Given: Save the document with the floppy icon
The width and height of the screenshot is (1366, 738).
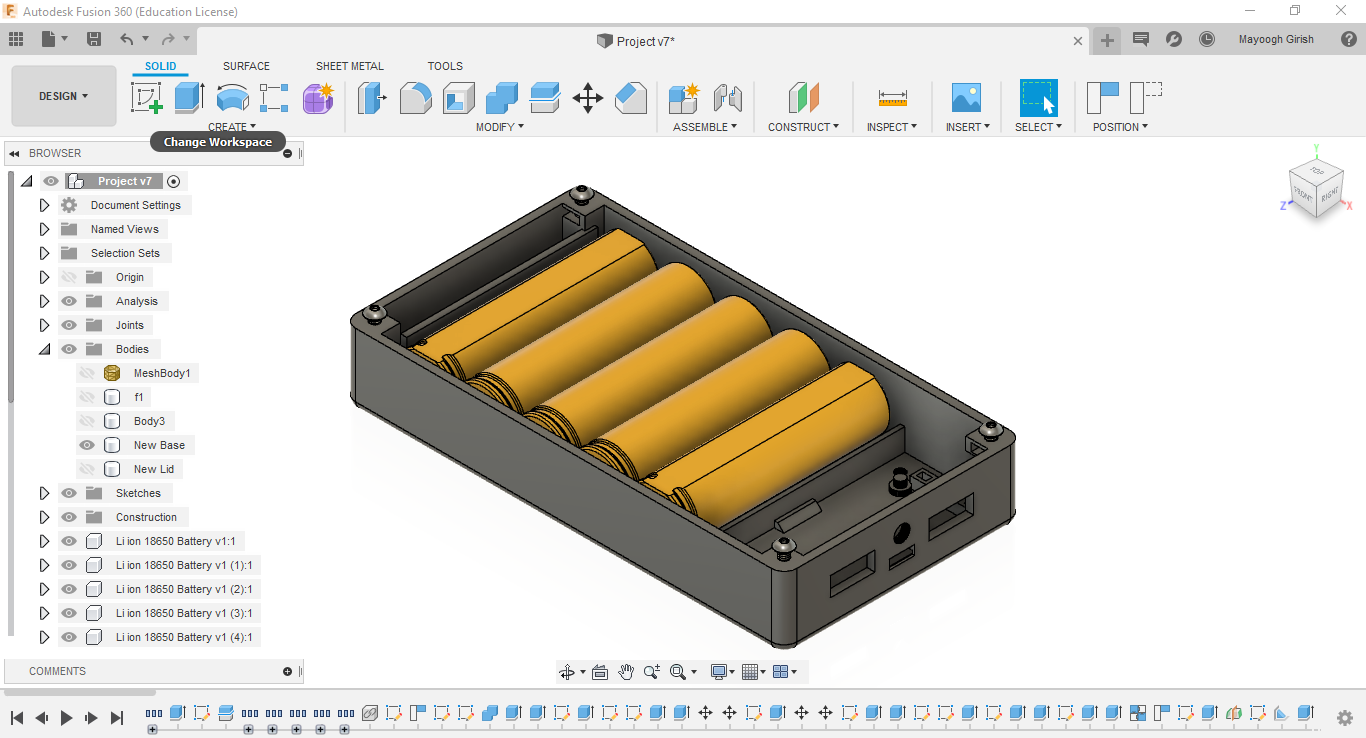Looking at the screenshot, I should click(94, 39).
